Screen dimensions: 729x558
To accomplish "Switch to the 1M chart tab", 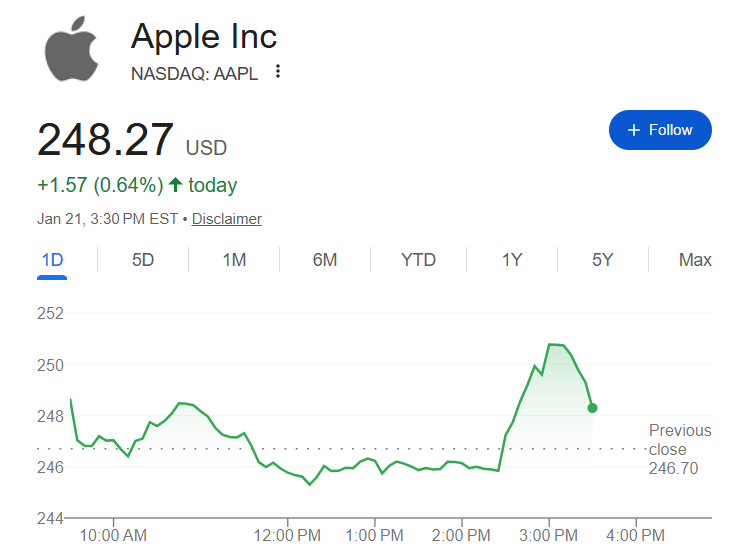I will tap(234, 260).
